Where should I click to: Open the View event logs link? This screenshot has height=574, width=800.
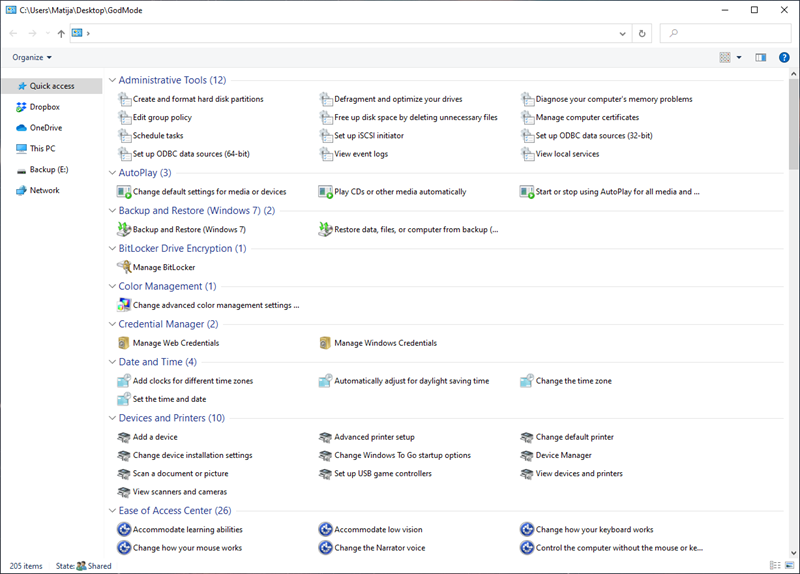(360, 154)
